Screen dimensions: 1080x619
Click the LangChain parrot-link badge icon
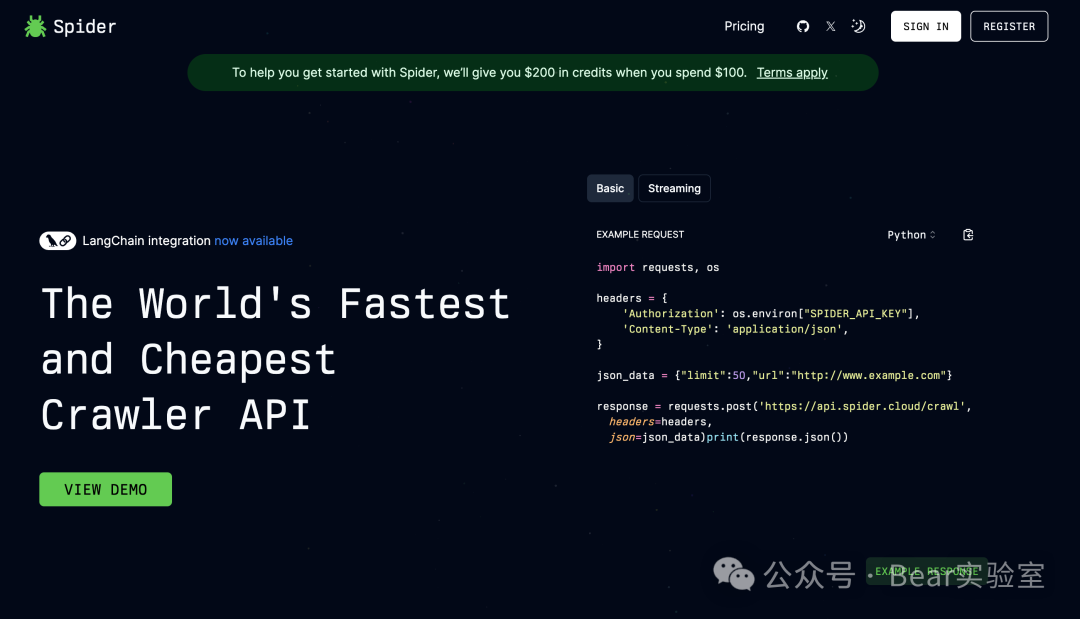[58, 241]
